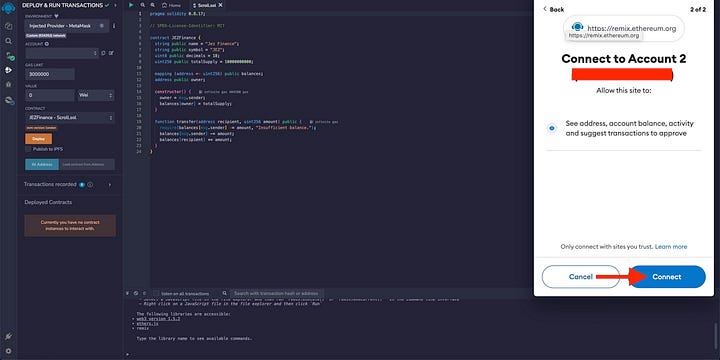Click the Connect to Account 2 heading

(624, 59)
